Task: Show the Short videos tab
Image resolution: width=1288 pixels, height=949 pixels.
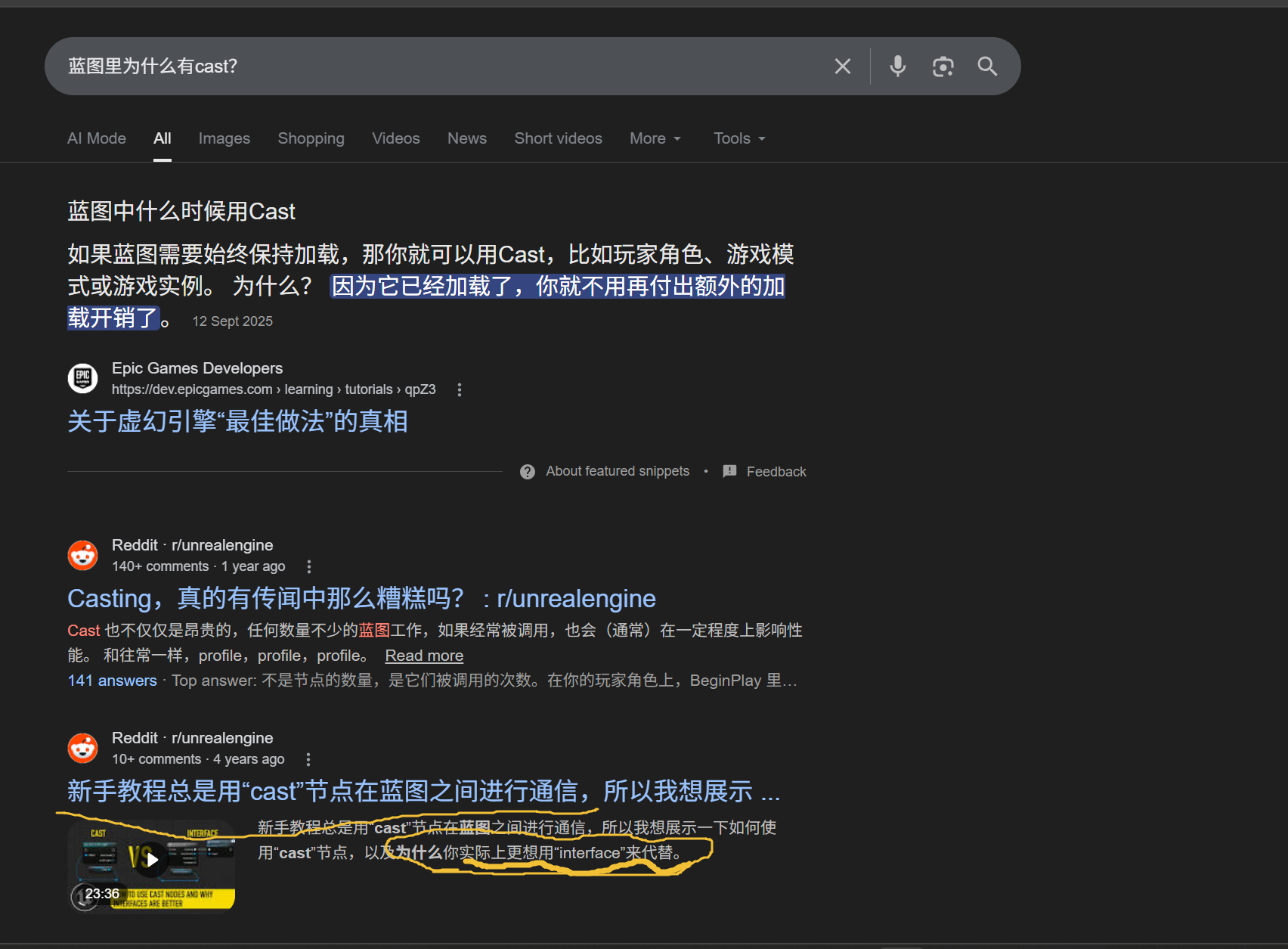Action: (x=559, y=138)
